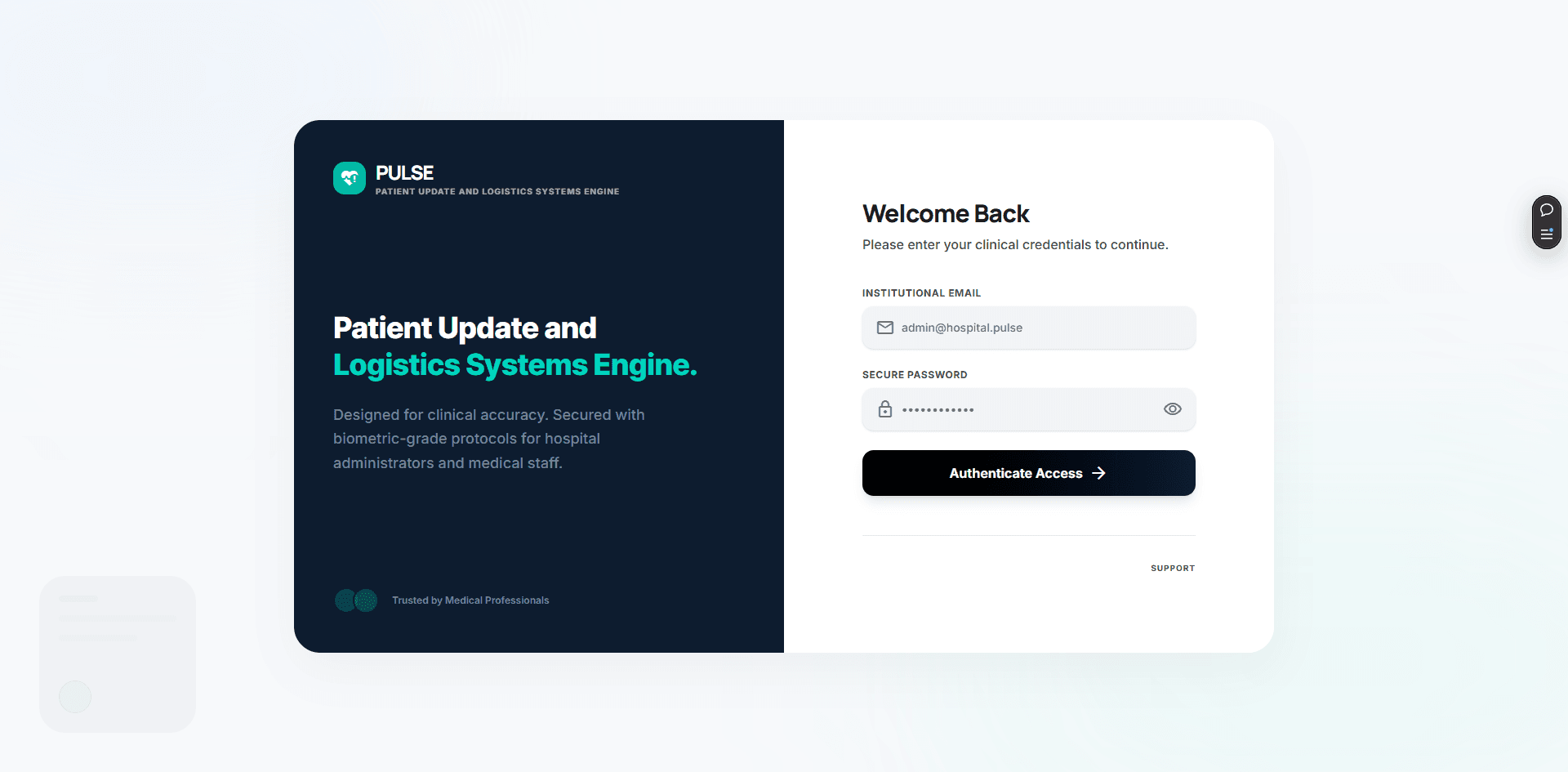
Task: Open the chat bubble widget icon
Action: [x=1547, y=210]
